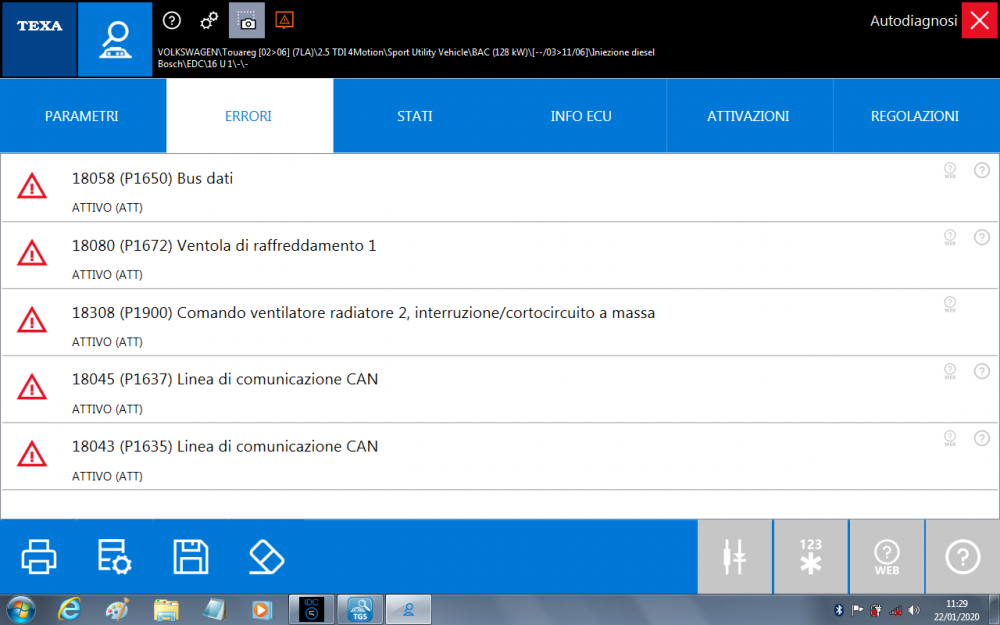
Task: Open the report settings icon
Action: 114,557
